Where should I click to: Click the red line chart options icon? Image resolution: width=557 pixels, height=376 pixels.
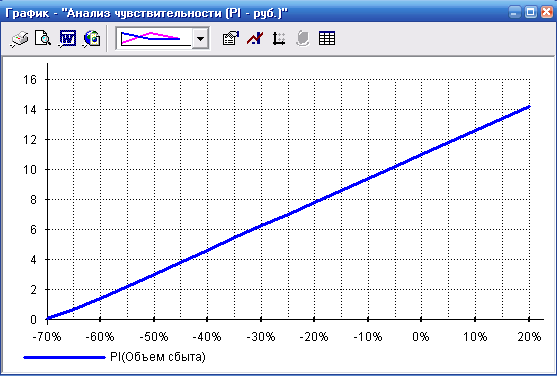[255, 38]
